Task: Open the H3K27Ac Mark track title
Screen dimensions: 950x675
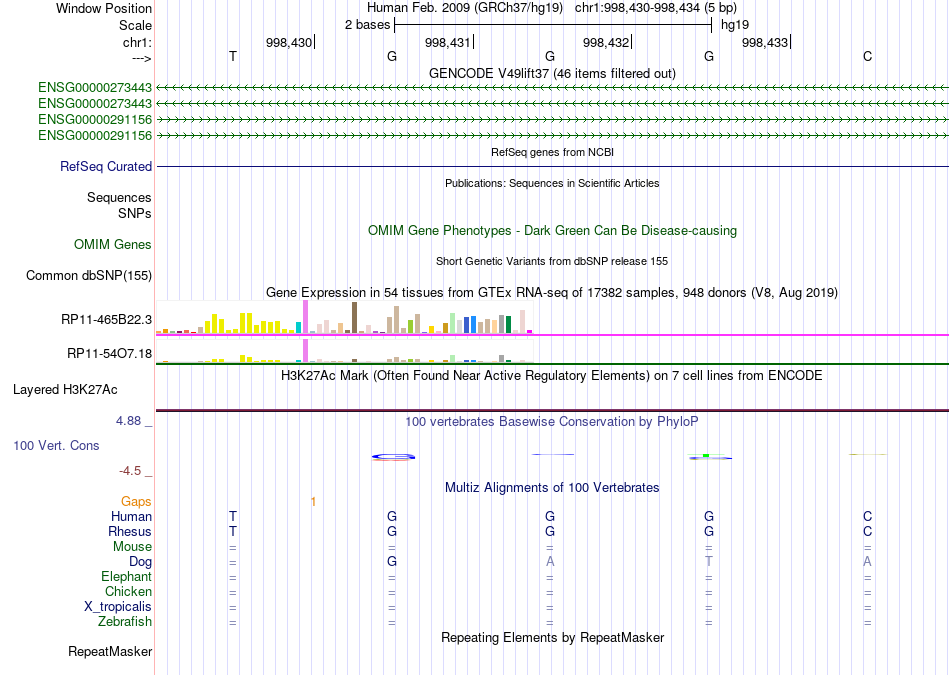Action: (552, 376)
